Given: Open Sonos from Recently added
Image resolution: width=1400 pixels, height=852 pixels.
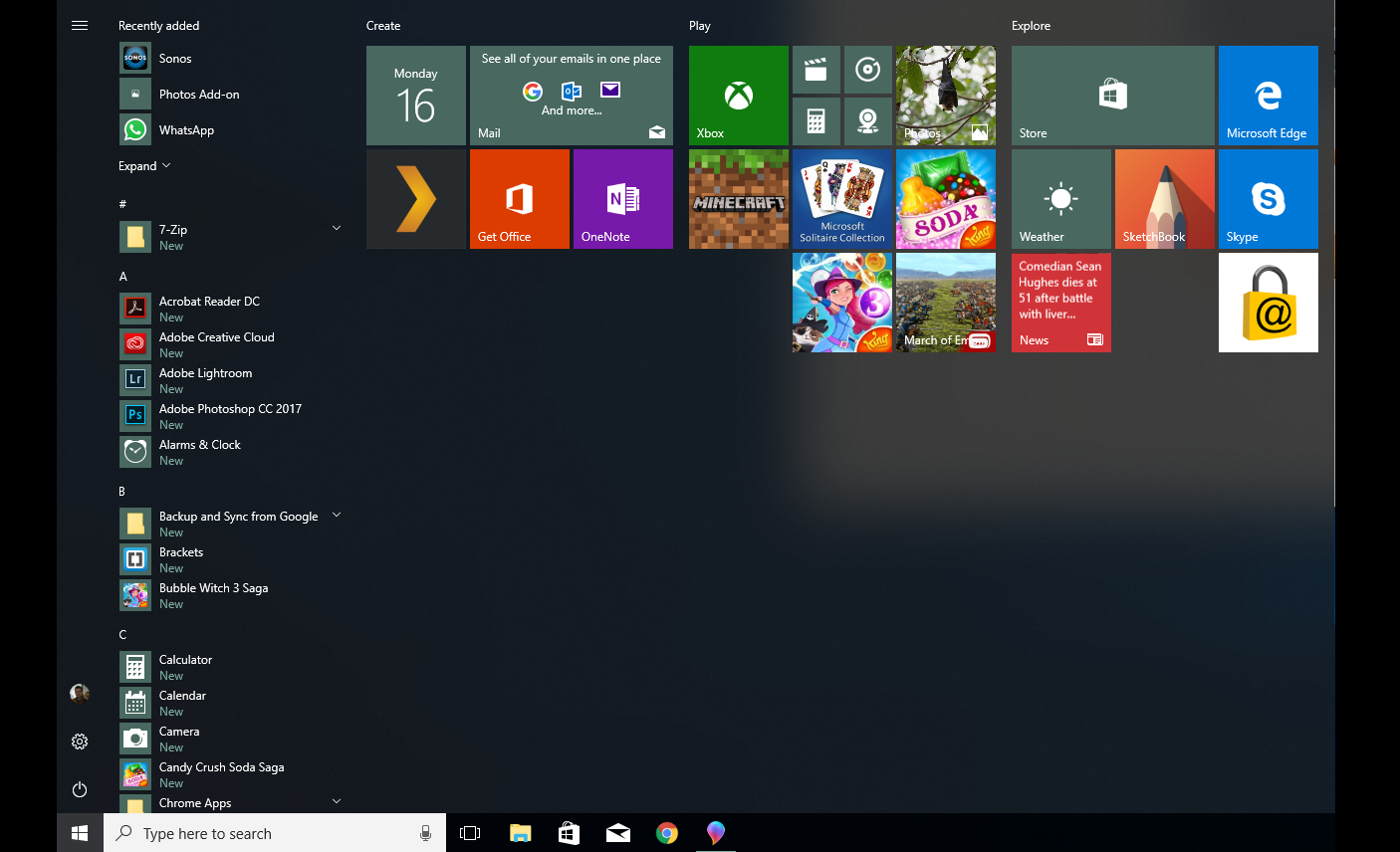Looking at the screenshot, I should 231,59.
